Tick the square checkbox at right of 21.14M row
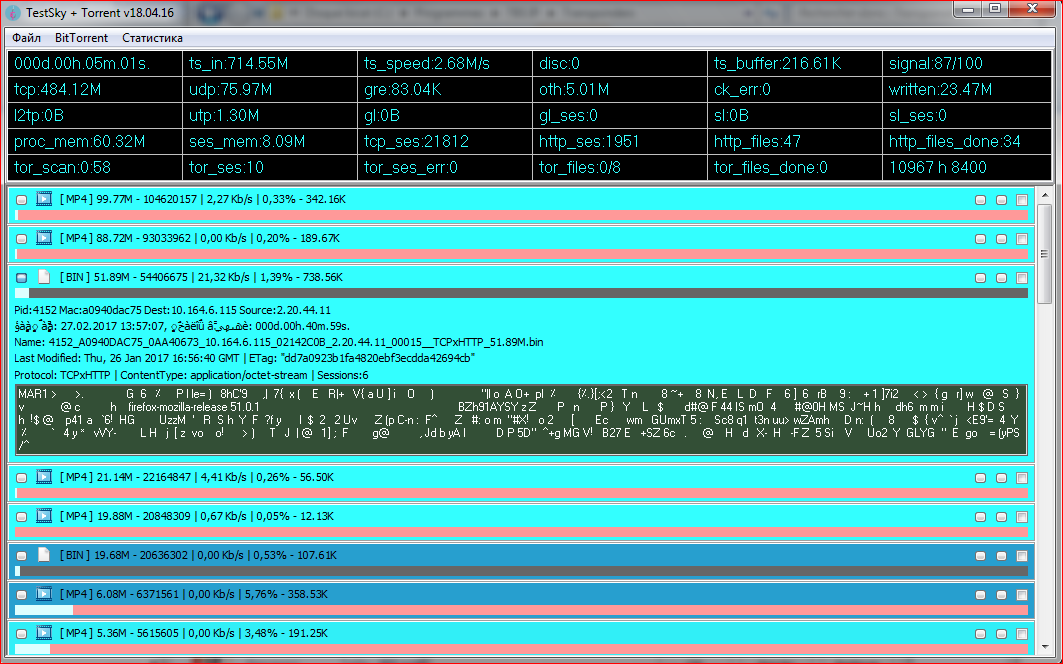 (1021, 478)
